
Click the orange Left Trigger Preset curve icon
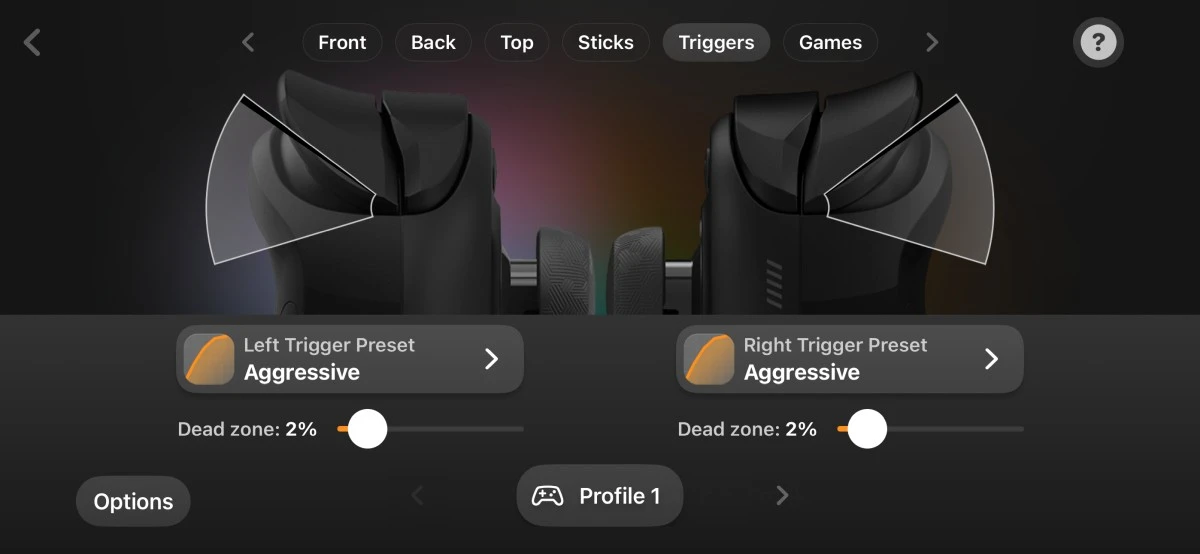(209, 359)
